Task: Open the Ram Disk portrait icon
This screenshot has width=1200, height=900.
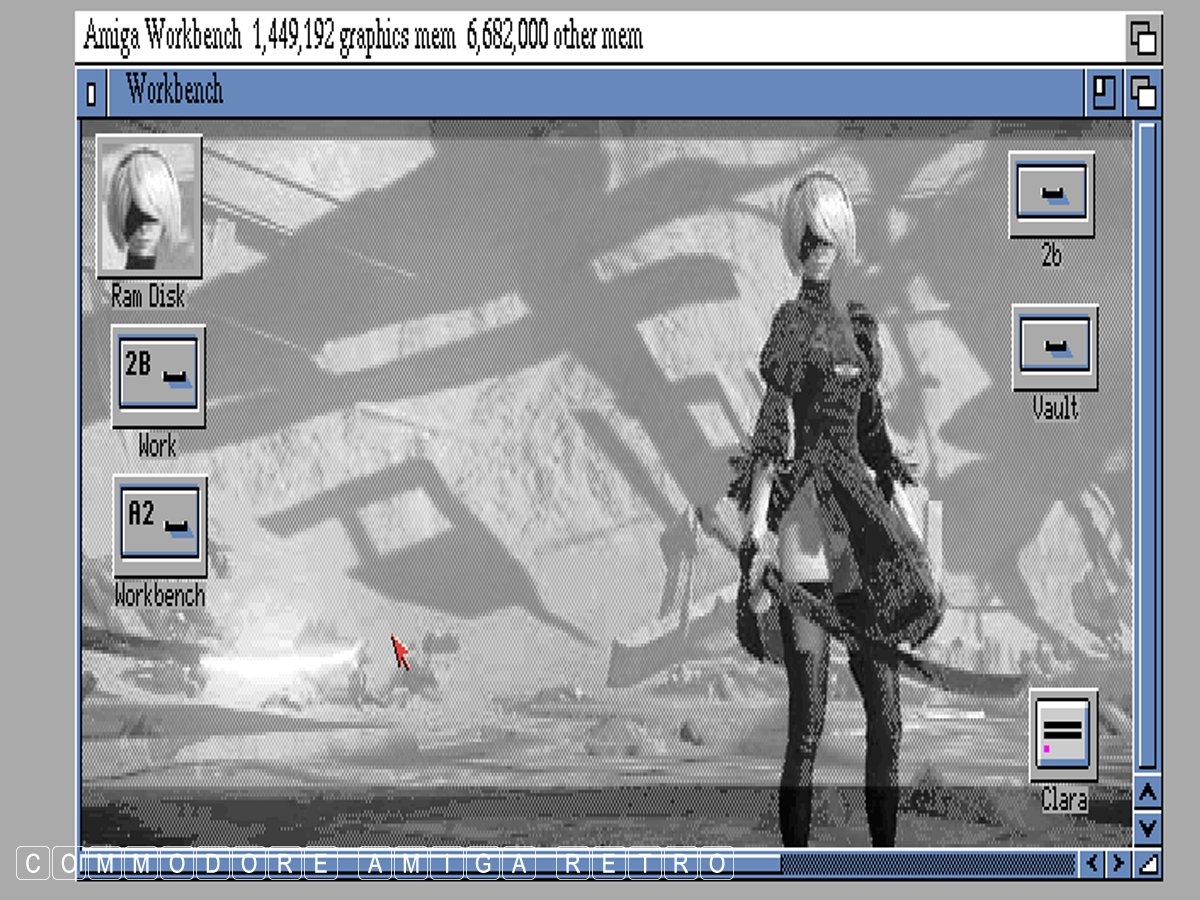Action: [x=149, y=206]
